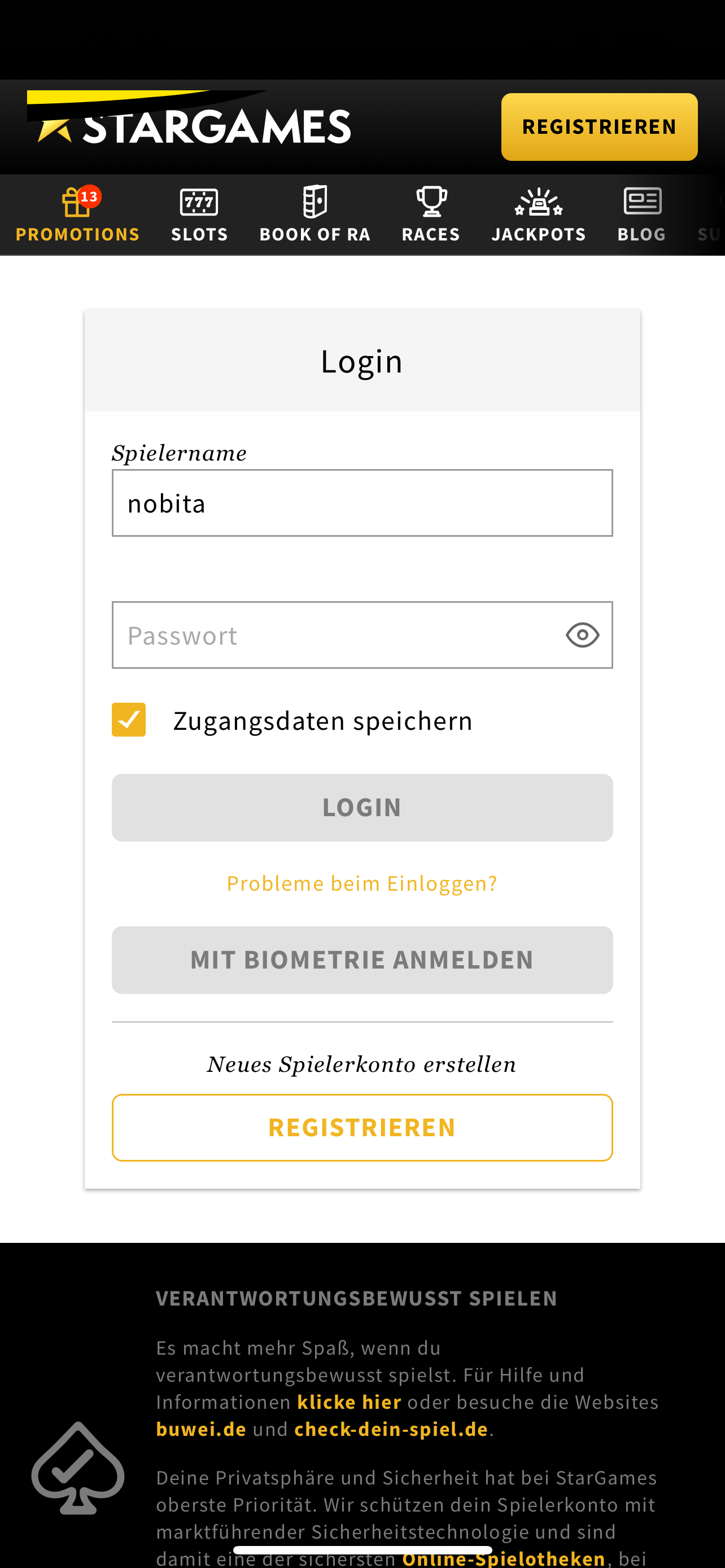
Task: Click the Spielername input field
Action: tap(361, 503)
